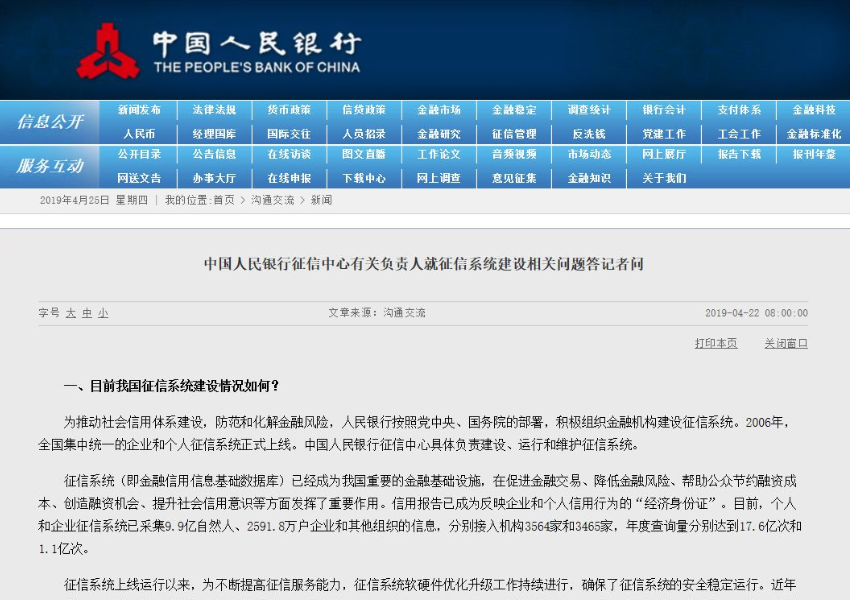851x600 pixels.
Task: Open 工作论文 section
Action: (439, 155)
